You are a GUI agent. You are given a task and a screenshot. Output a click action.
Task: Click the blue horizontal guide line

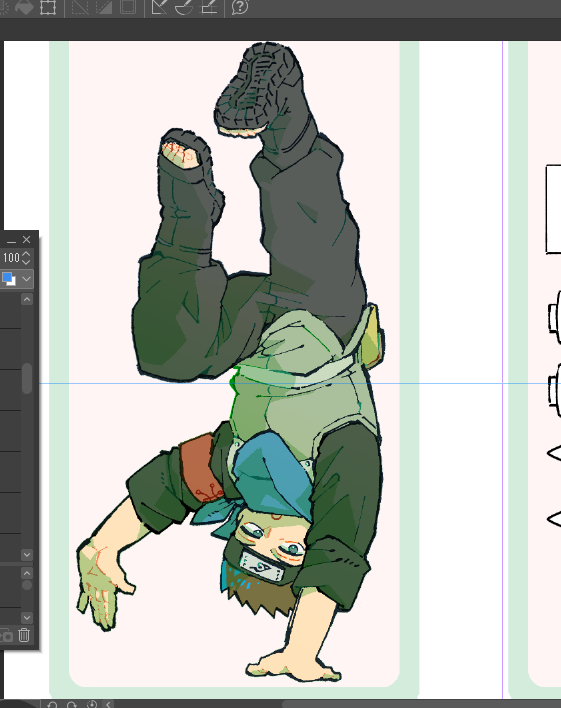300,383
